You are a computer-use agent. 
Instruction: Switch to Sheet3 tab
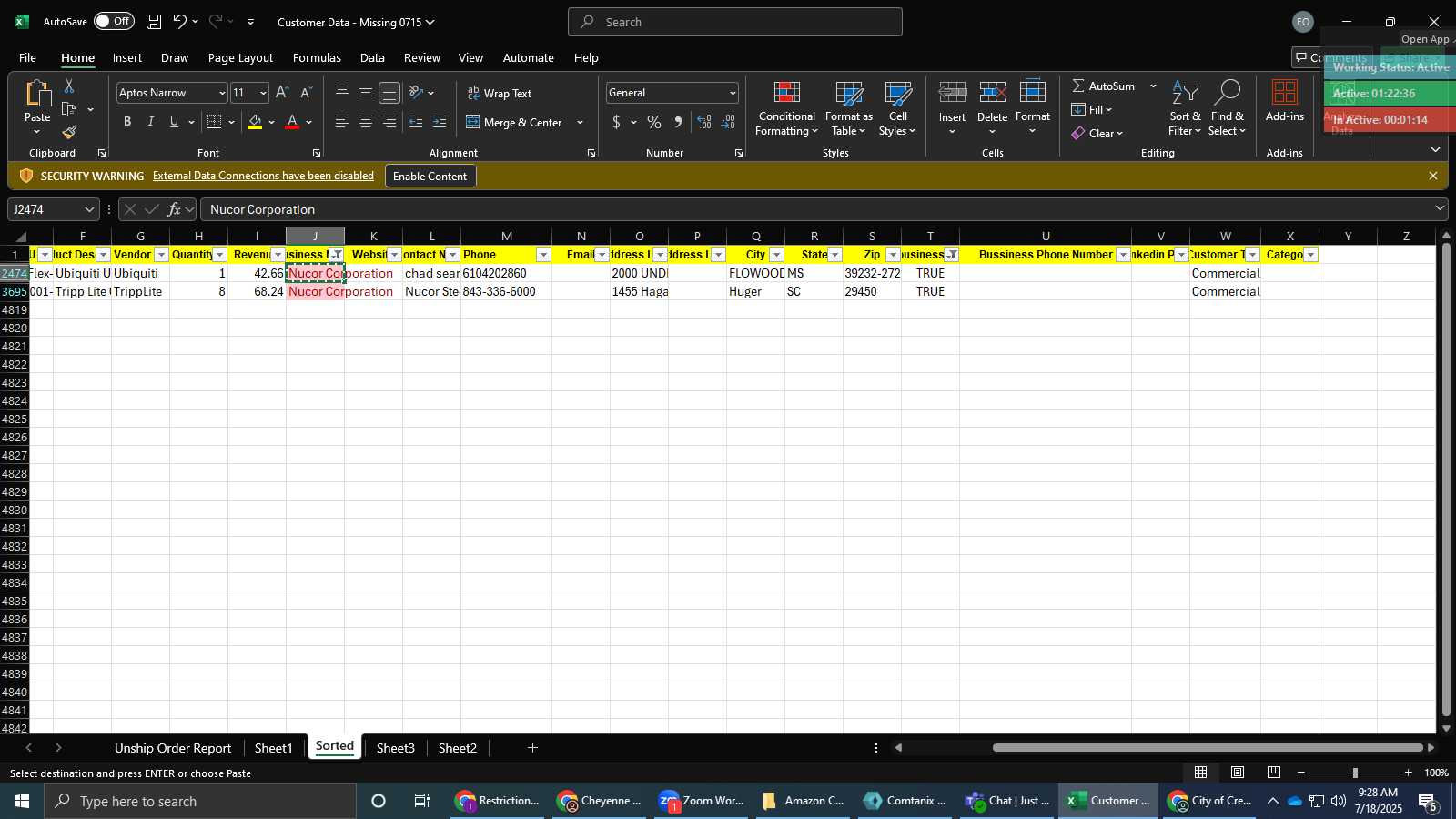click(395, 748)
